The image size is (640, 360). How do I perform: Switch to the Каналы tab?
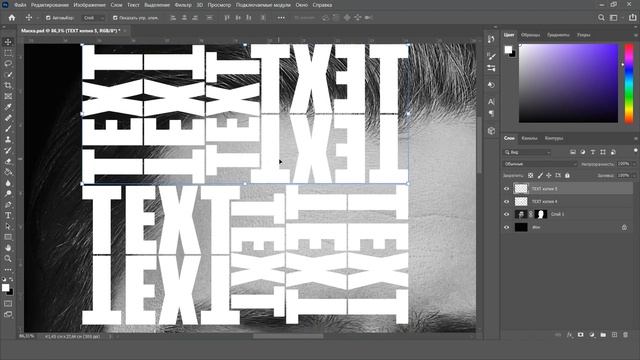click(x=529, y=138)
